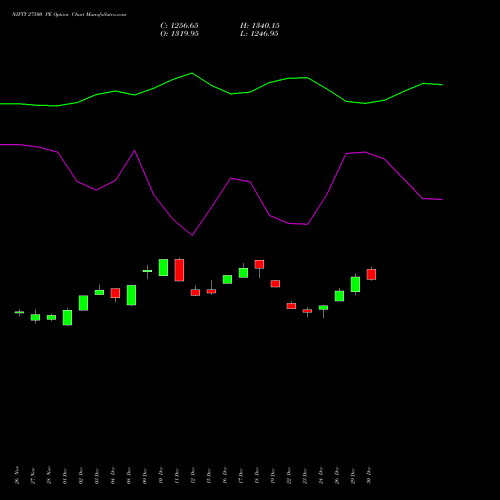Select the 01 Dec date label
This screenshot has width=500, height=500.
click(65, 476)
